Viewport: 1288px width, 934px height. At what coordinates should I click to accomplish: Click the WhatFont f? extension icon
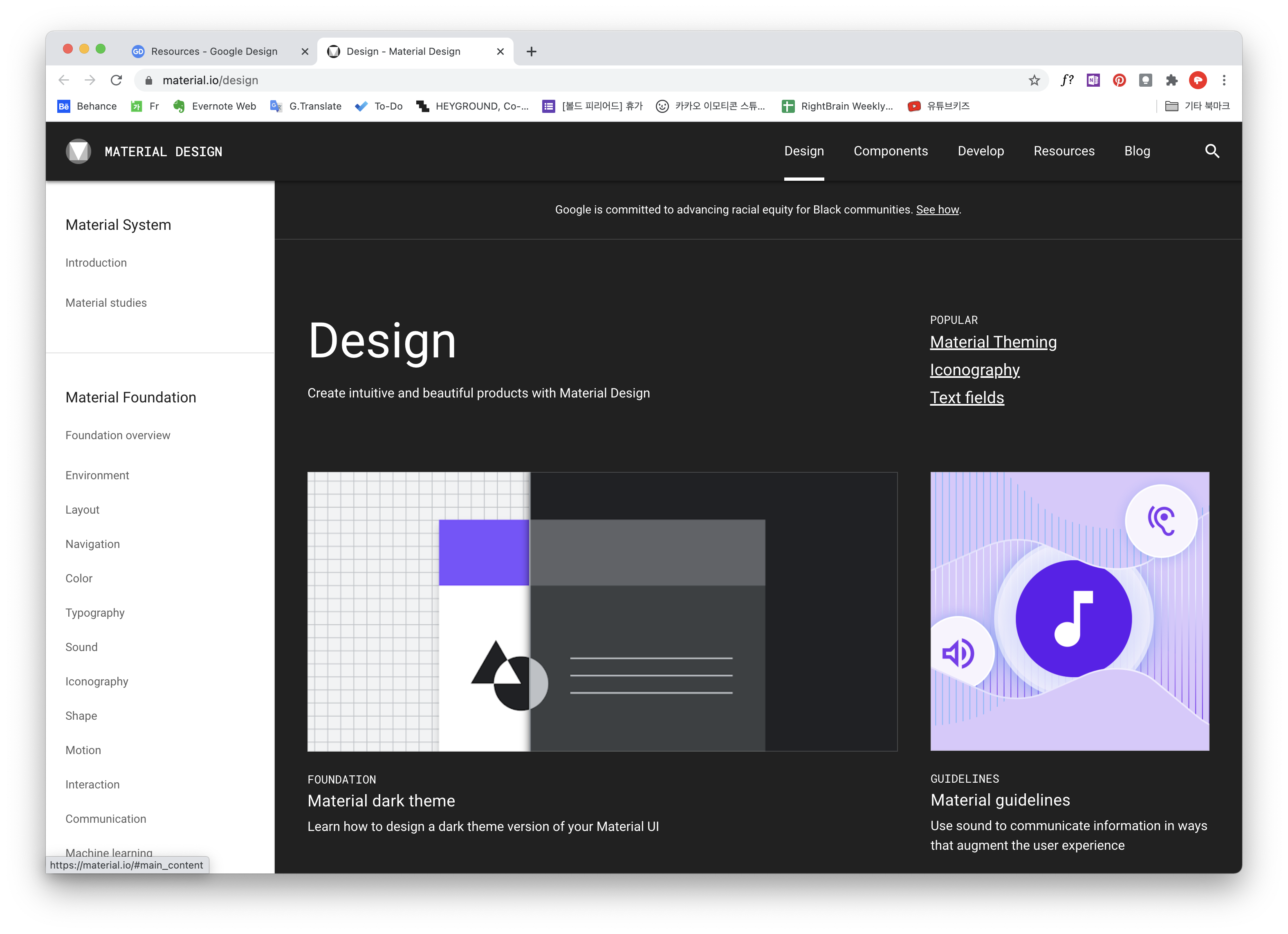pos(1066,80)
